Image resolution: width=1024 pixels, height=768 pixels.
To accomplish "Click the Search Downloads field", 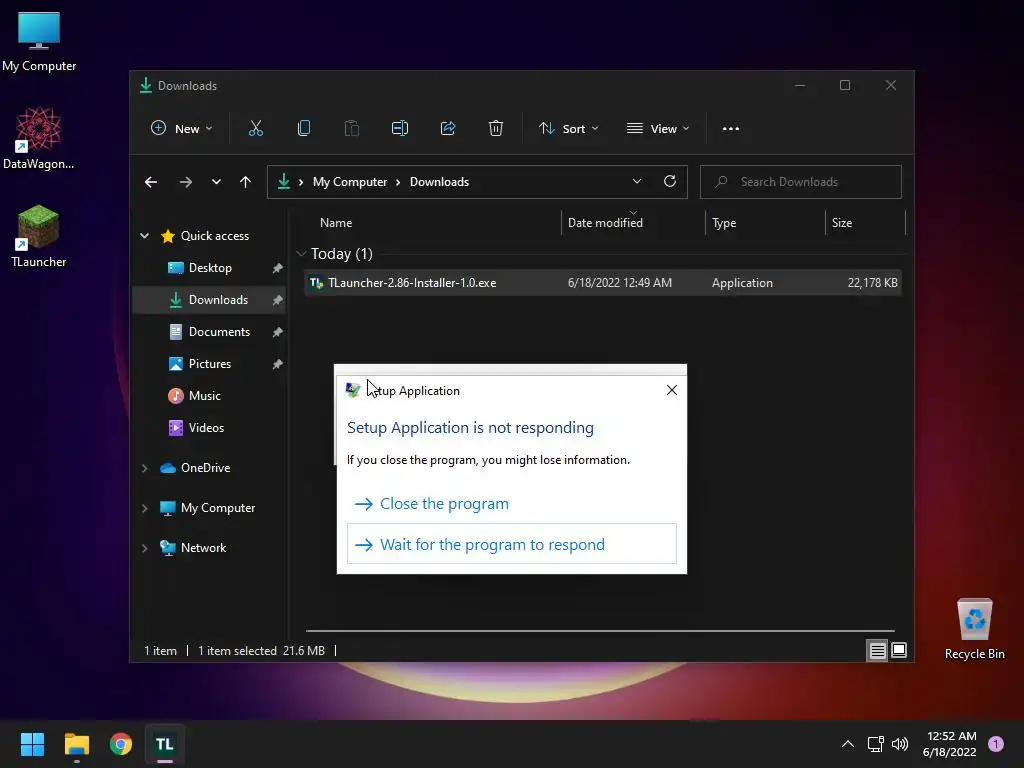I will click(801, 182).
